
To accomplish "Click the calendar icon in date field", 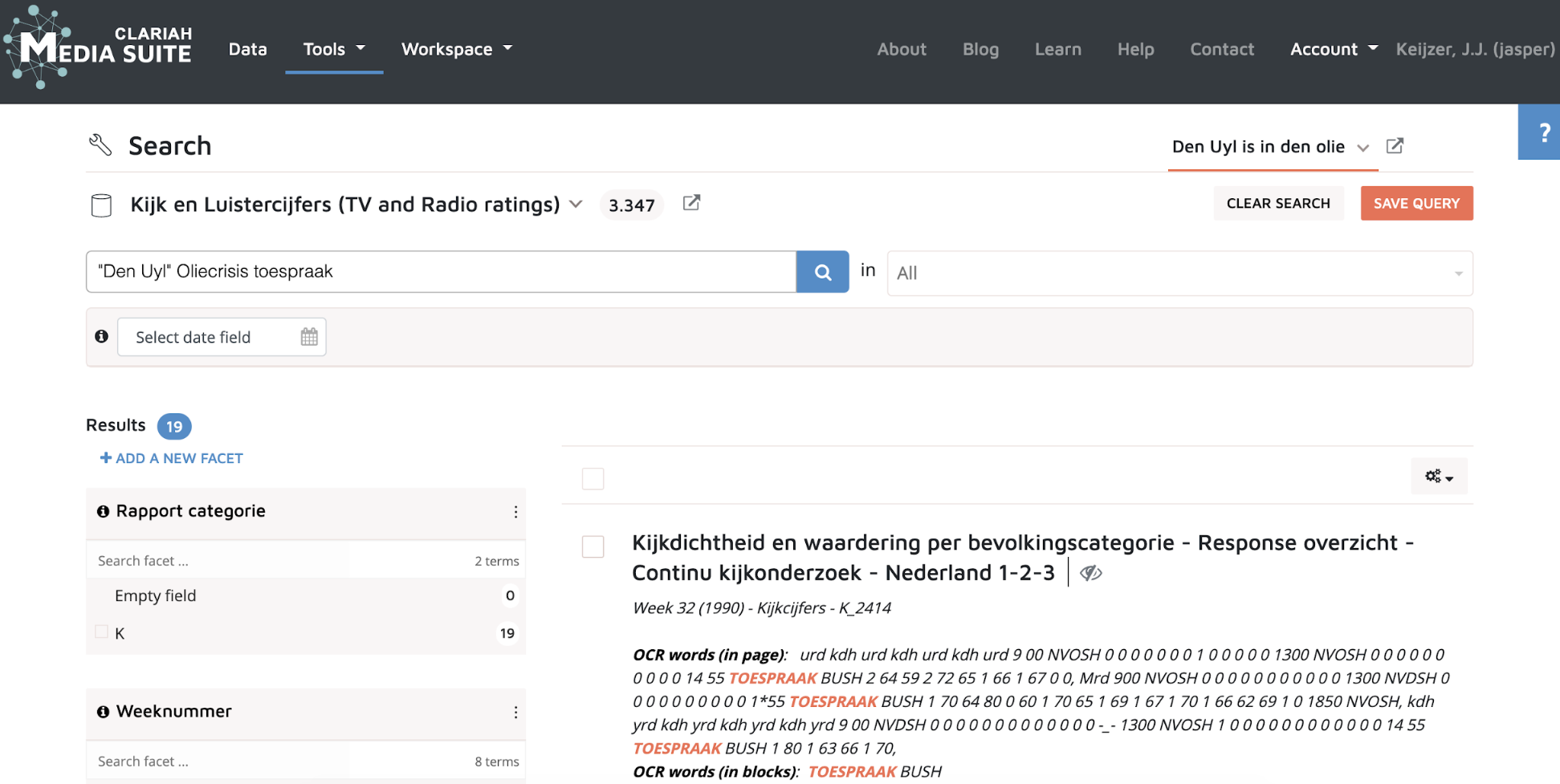I will [x=309, y=337].
